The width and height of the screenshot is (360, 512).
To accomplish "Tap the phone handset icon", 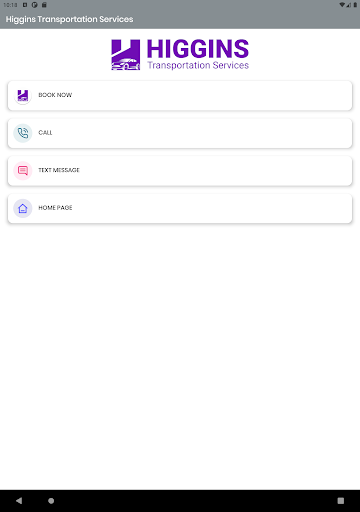I will [x=23, y=133].
